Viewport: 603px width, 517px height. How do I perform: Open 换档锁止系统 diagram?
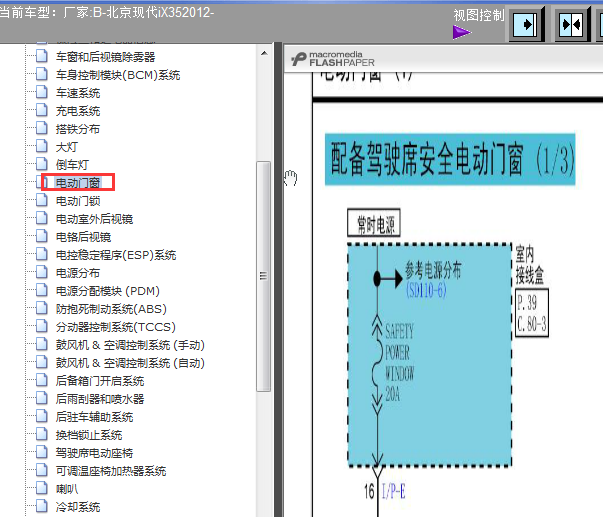(89, 435)
